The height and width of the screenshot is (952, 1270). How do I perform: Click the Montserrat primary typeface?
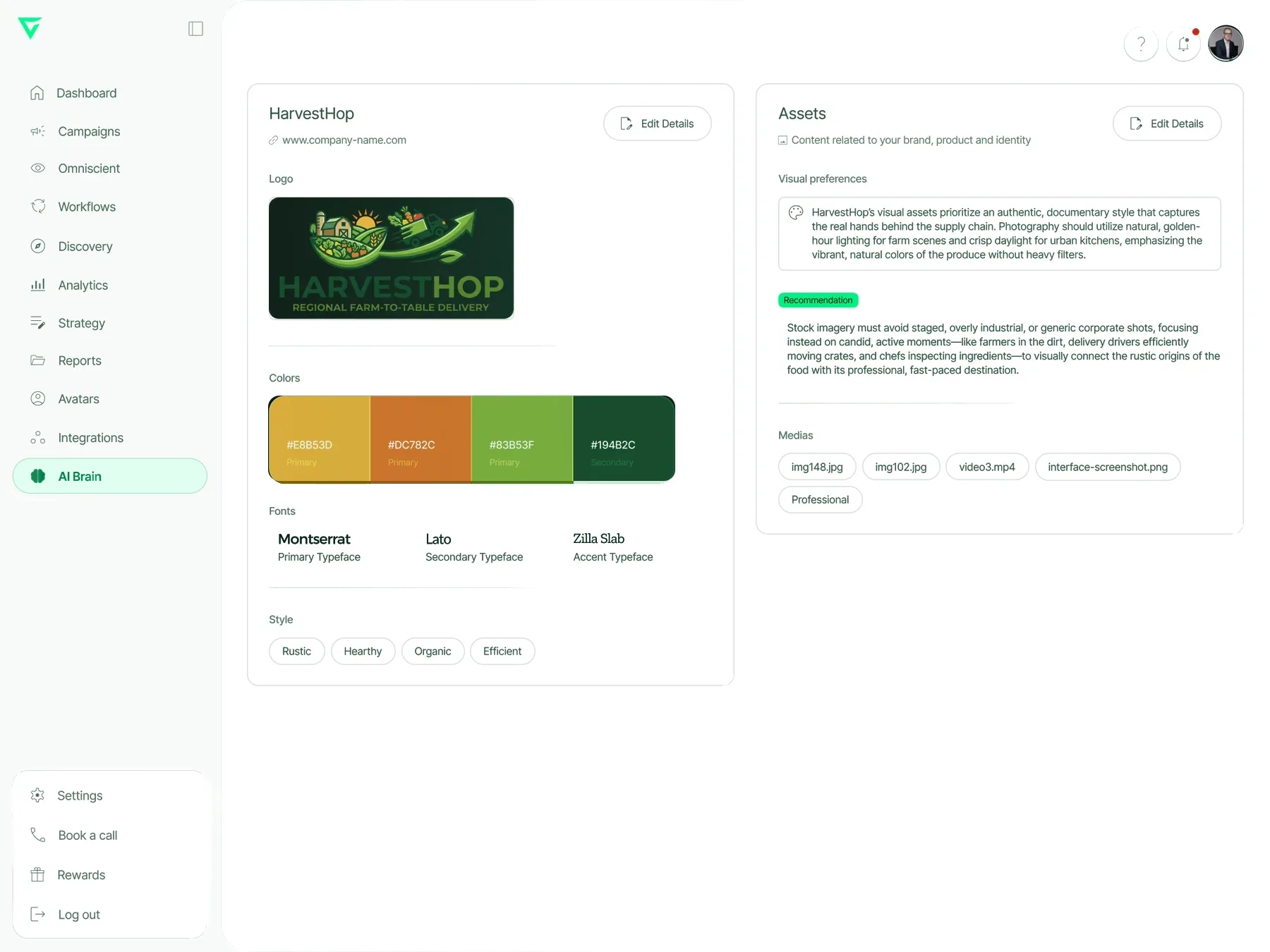tap(314, 539)
